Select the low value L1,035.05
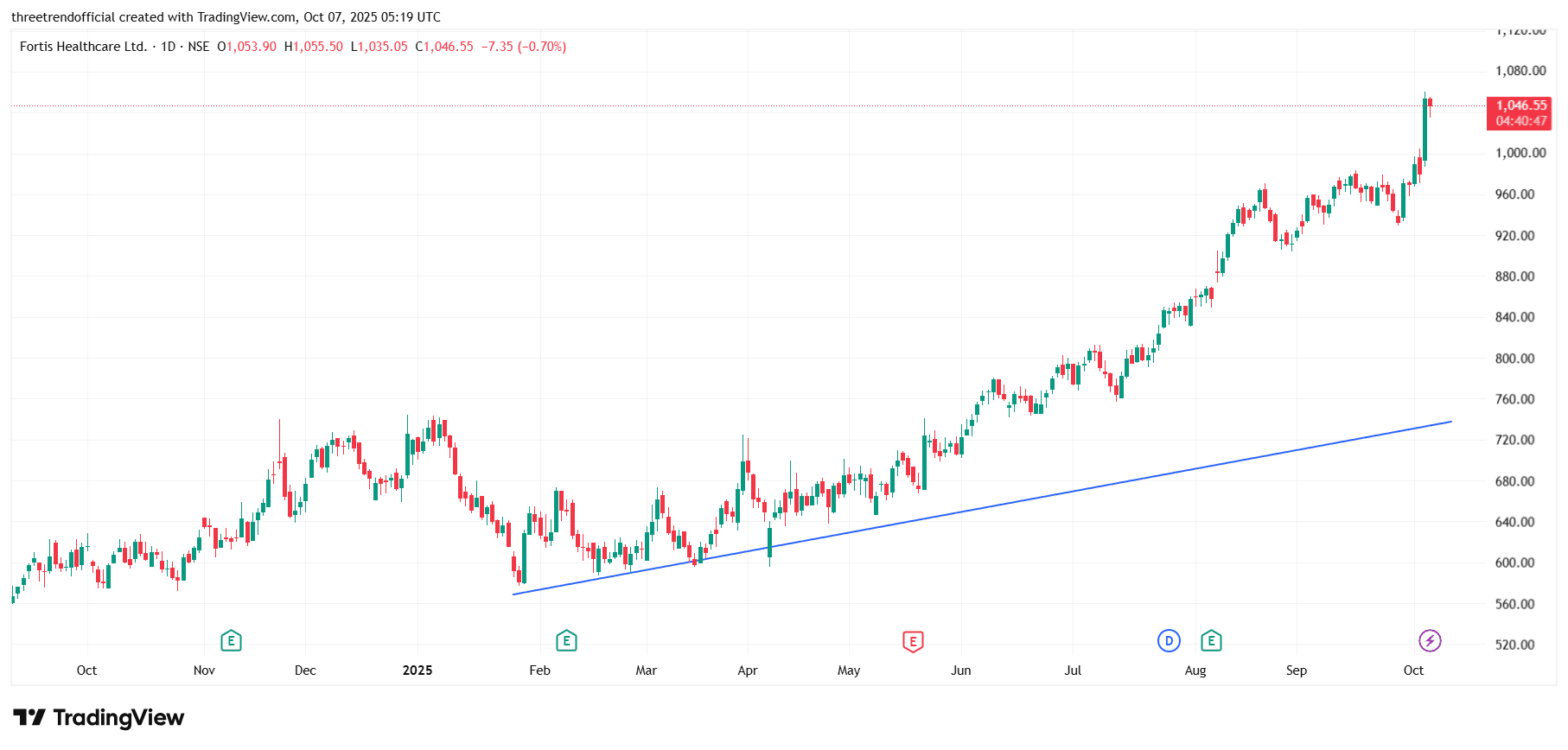 tap(379, 47)
